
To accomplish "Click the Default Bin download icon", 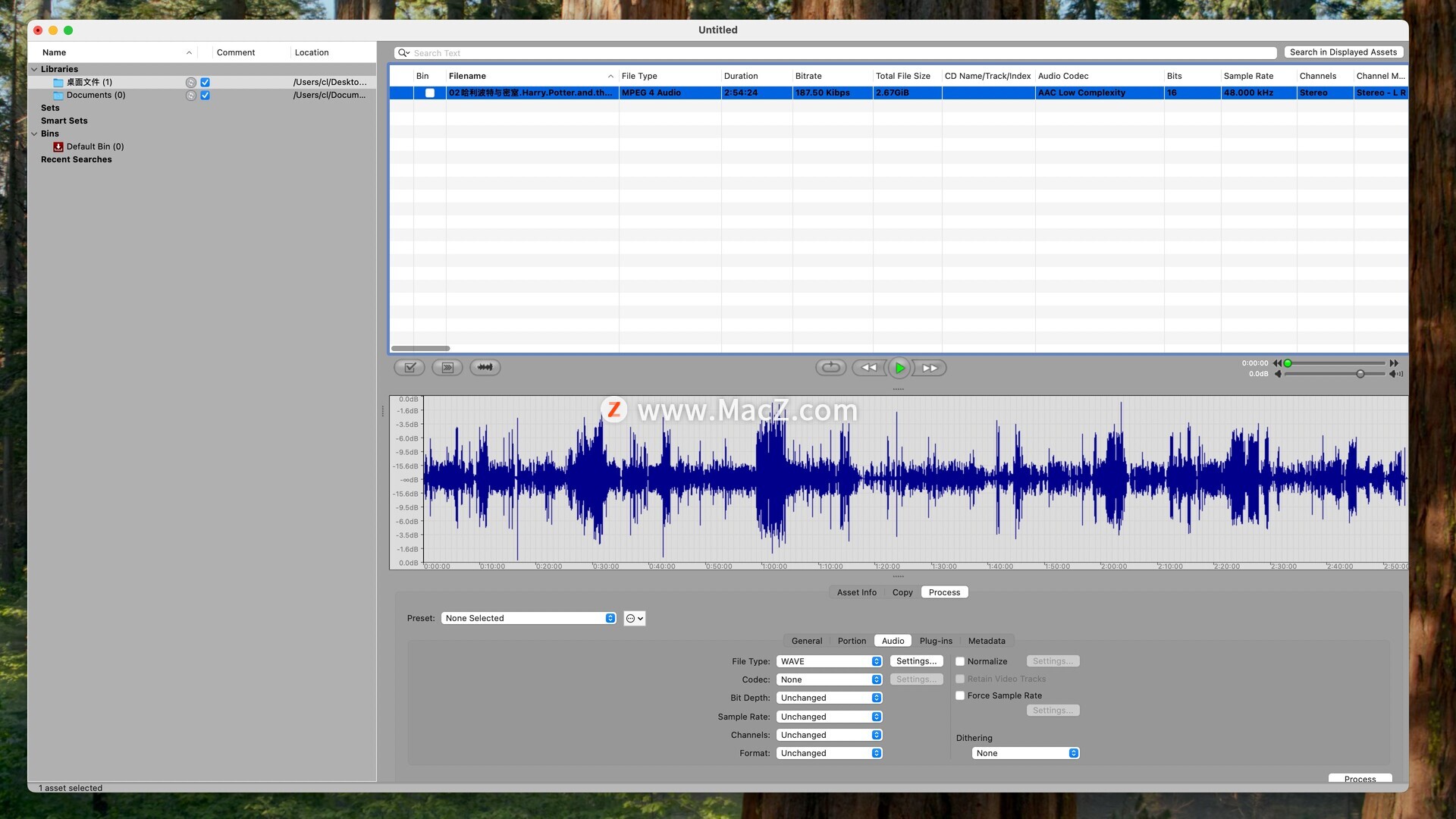I will click(x=58, y=147).
